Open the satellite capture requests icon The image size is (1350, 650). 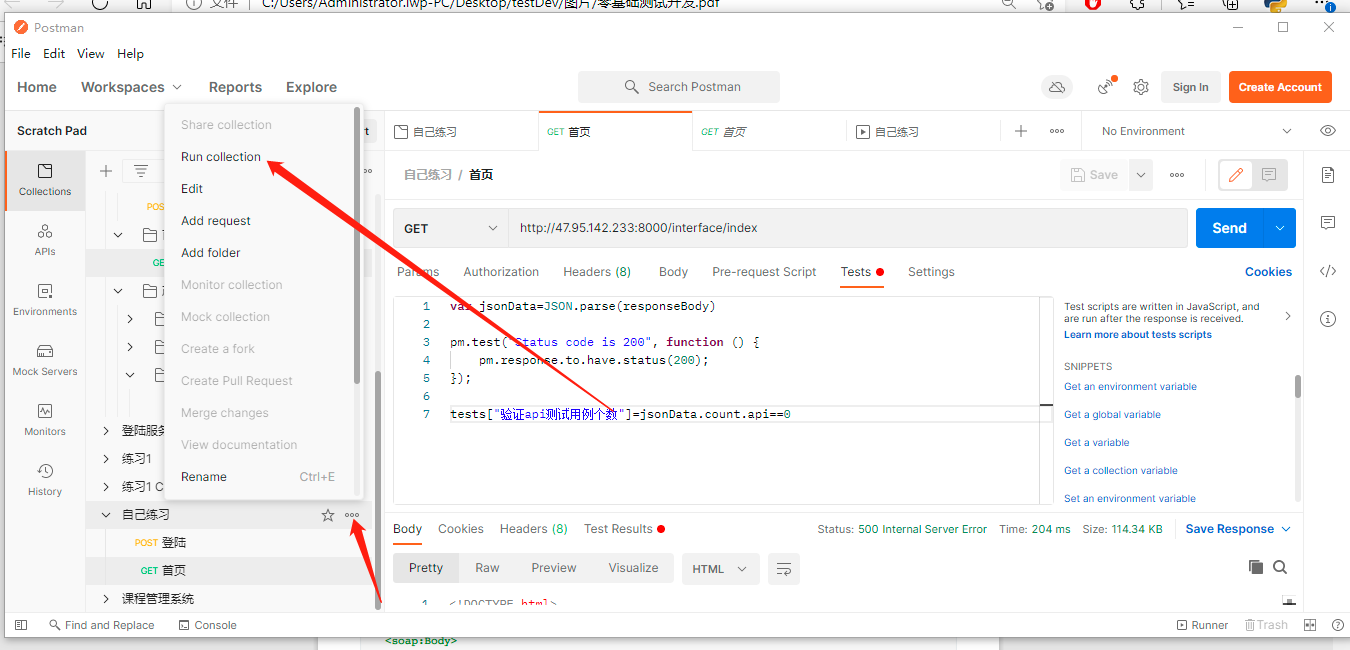pyautogui.click(x=1106, y=87)
